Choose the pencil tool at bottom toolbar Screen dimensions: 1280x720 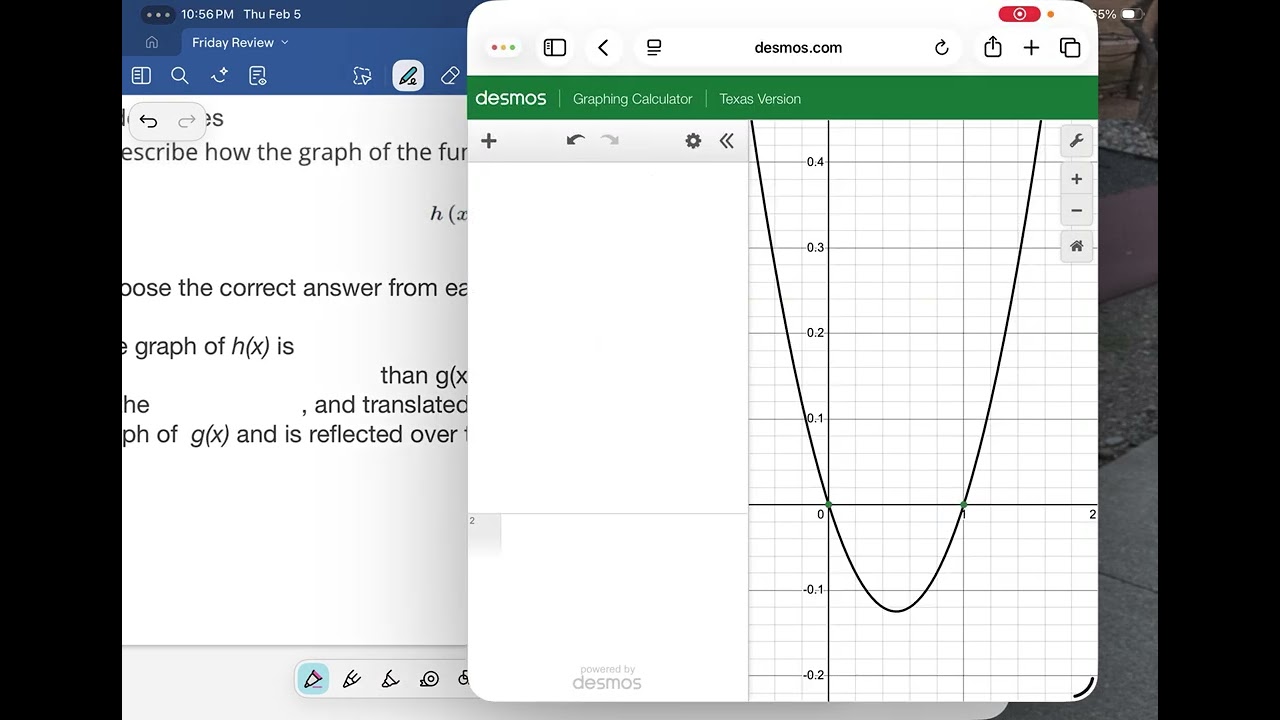coord(352,679)
